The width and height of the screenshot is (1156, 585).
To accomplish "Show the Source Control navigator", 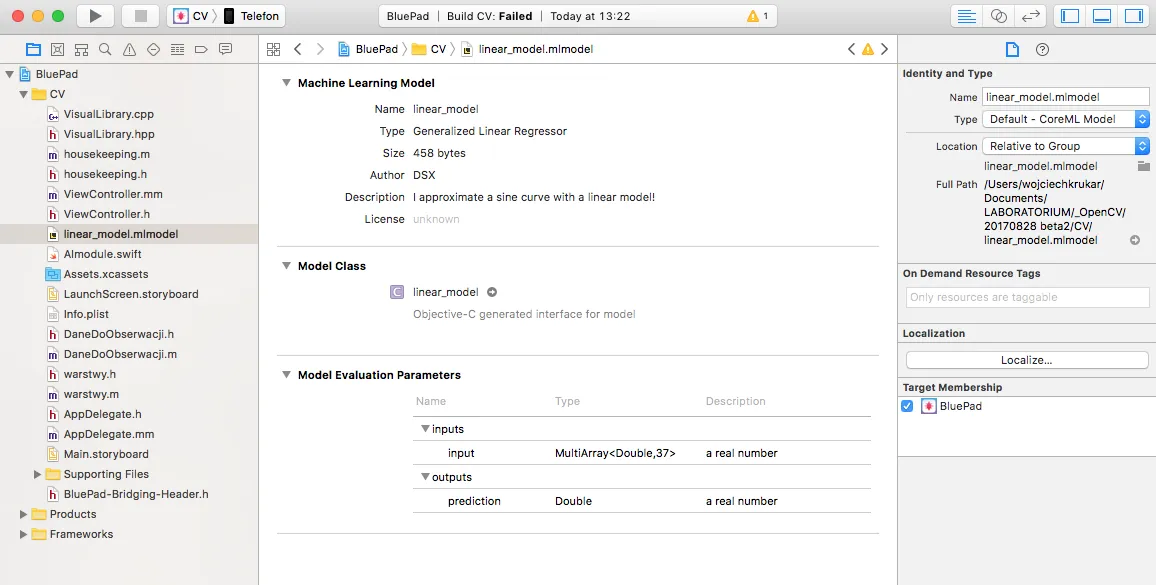I will [x=58, y=49].
